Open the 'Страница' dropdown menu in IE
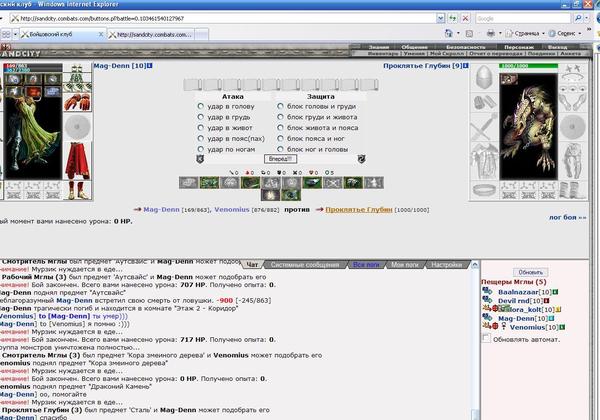The width and height of the screenshot is (600, 420). [x=524, y=34]
